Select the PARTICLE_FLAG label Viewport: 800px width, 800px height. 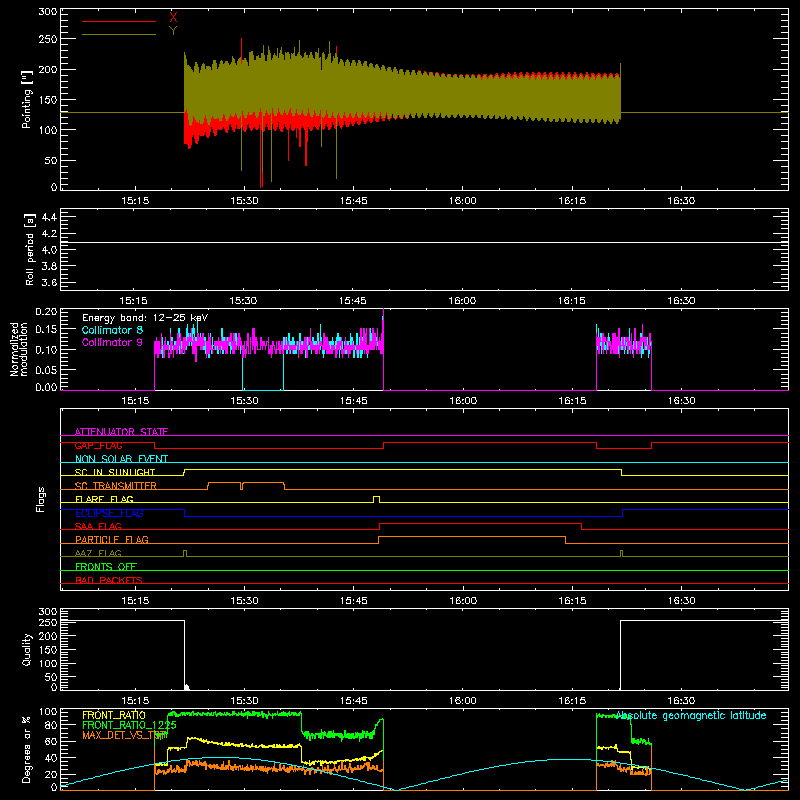(x=112, y=539)
